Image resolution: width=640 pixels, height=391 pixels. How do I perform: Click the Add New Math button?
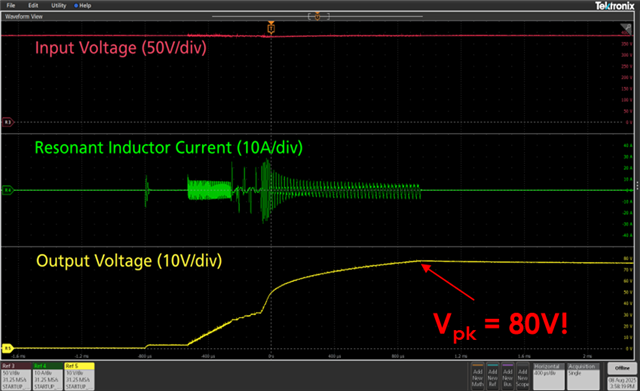coord(478,376)
